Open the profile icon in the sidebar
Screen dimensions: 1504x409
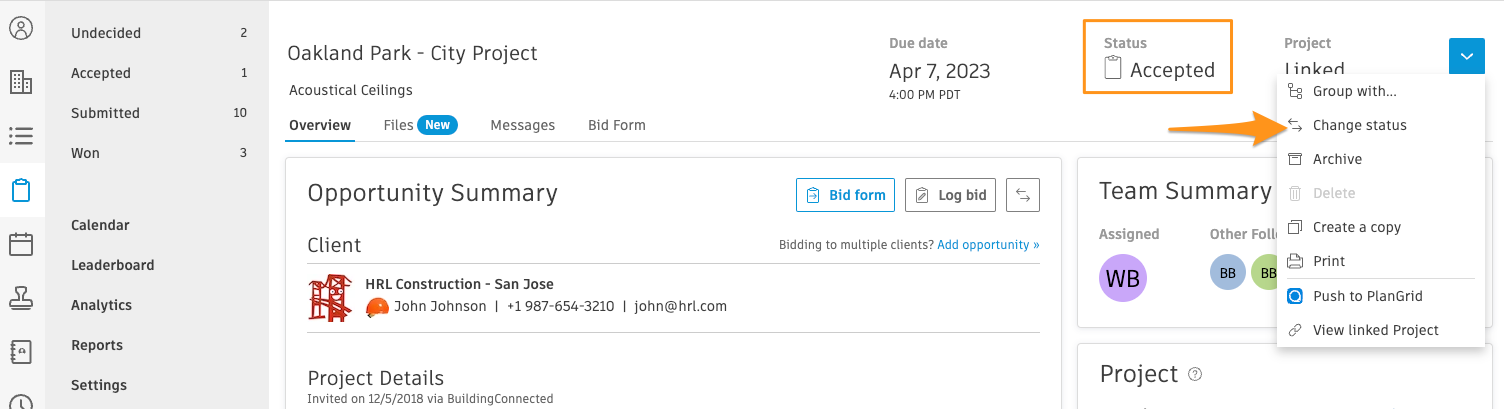[21, 28]
